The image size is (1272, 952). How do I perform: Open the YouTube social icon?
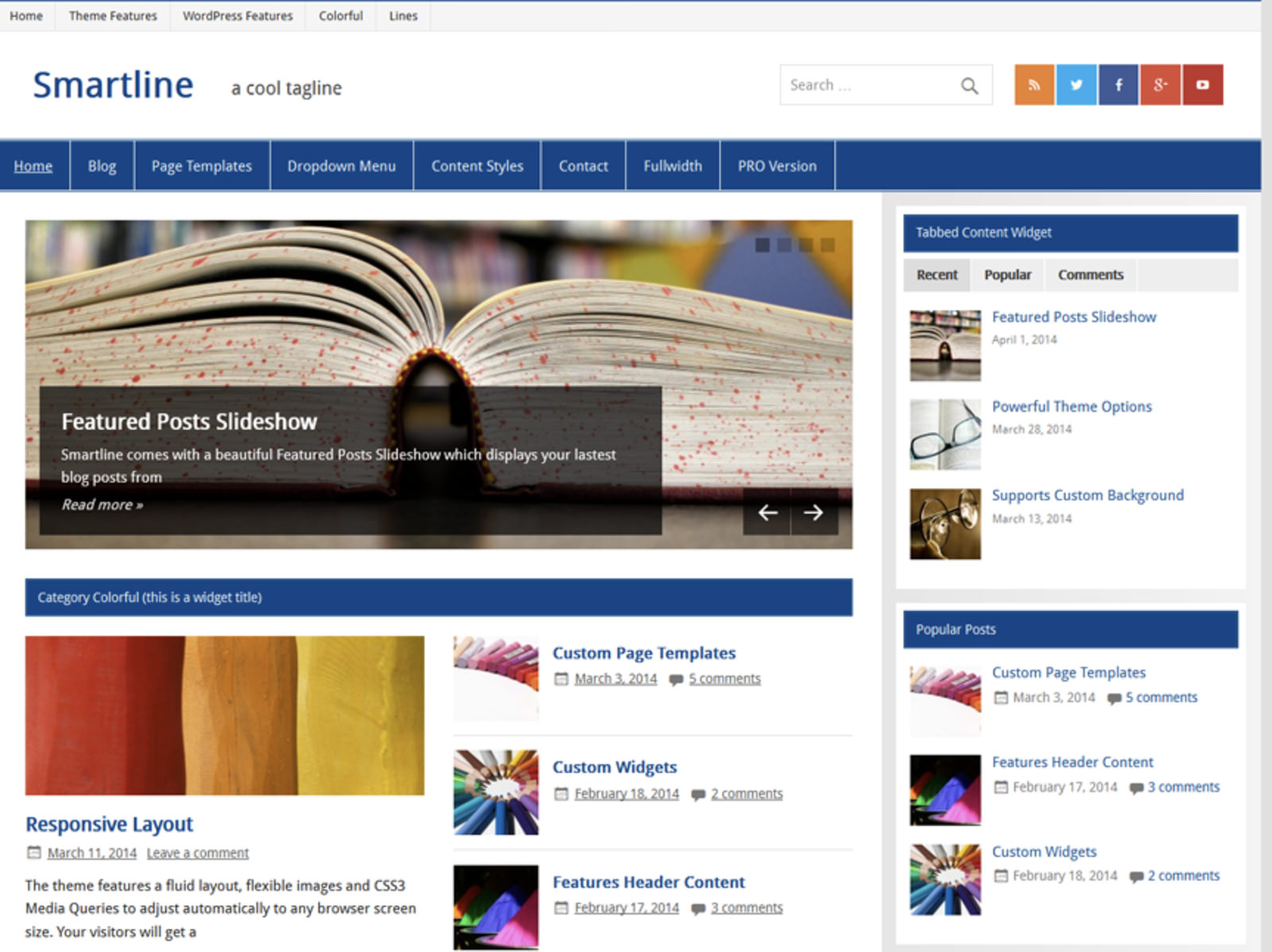(x=1203, y=85)
